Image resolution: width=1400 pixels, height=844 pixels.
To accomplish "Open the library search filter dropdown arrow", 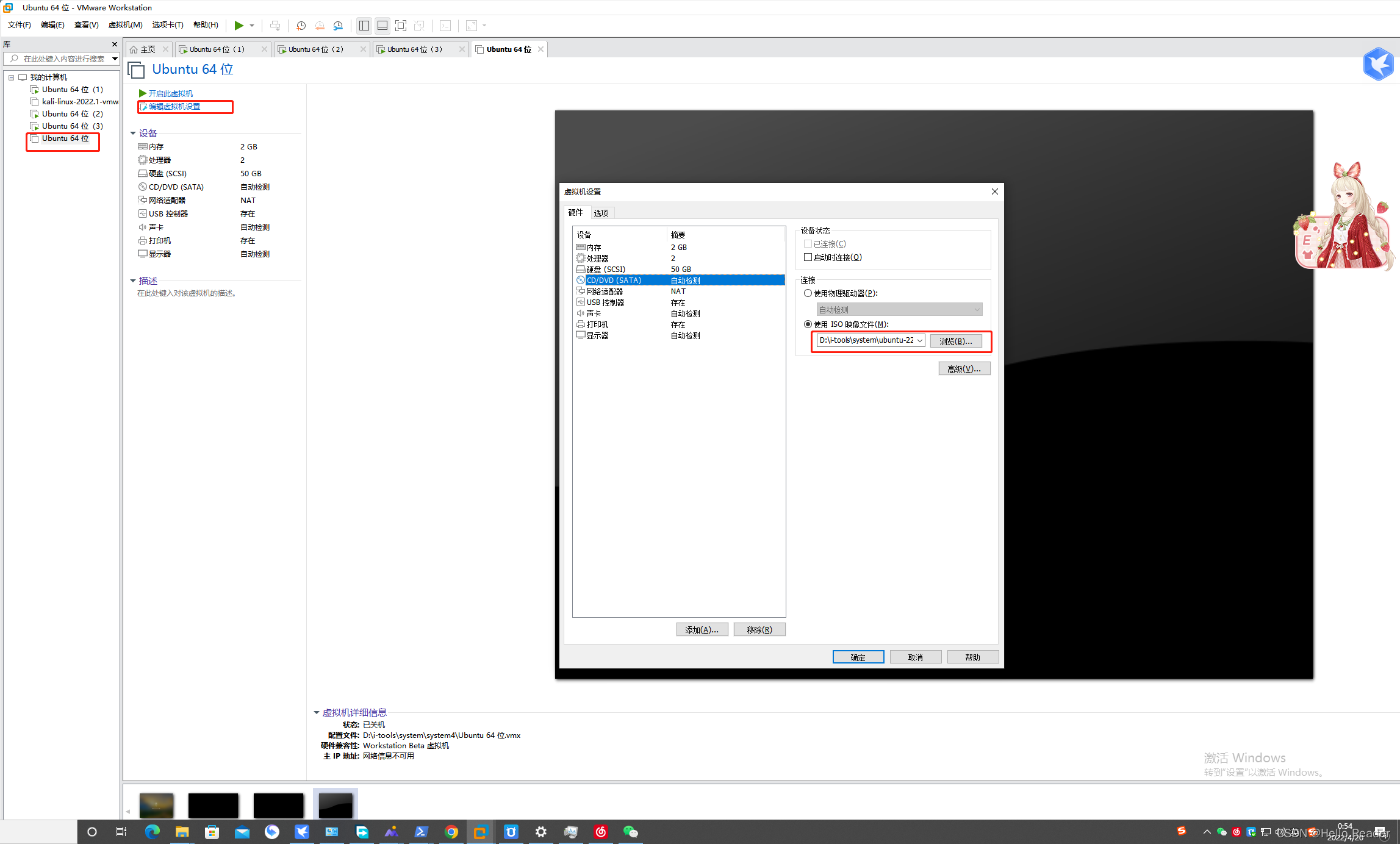I will (x=114, y=59).
